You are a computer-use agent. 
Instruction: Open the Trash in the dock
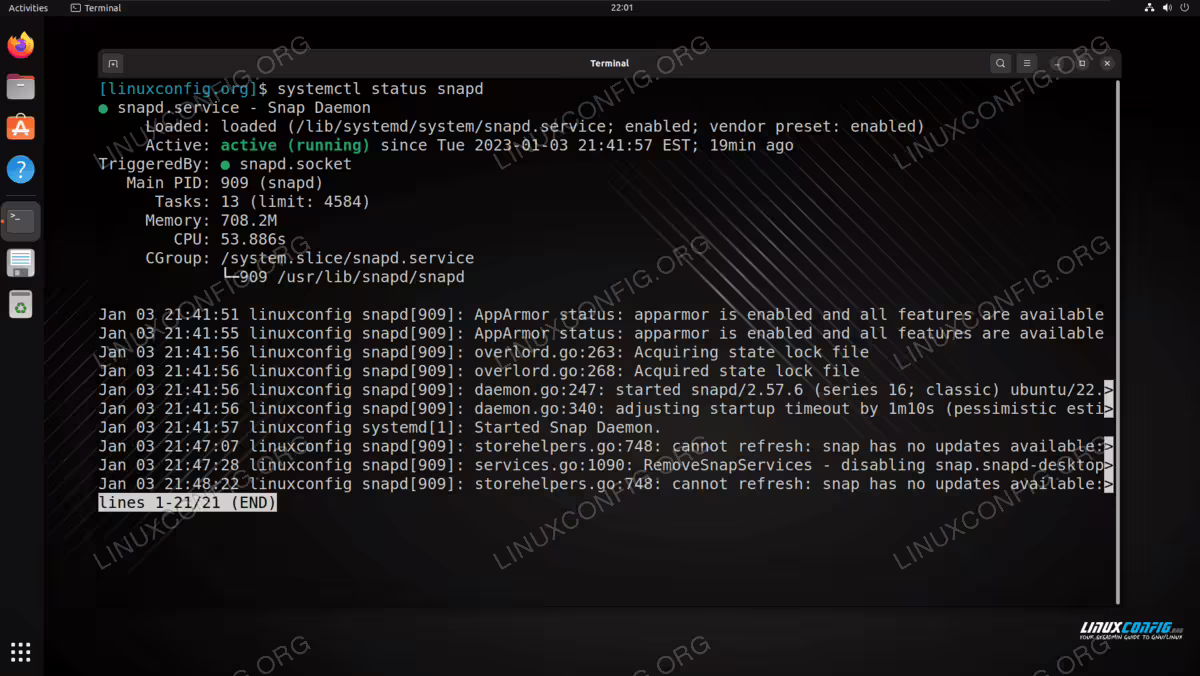[21, 304]
